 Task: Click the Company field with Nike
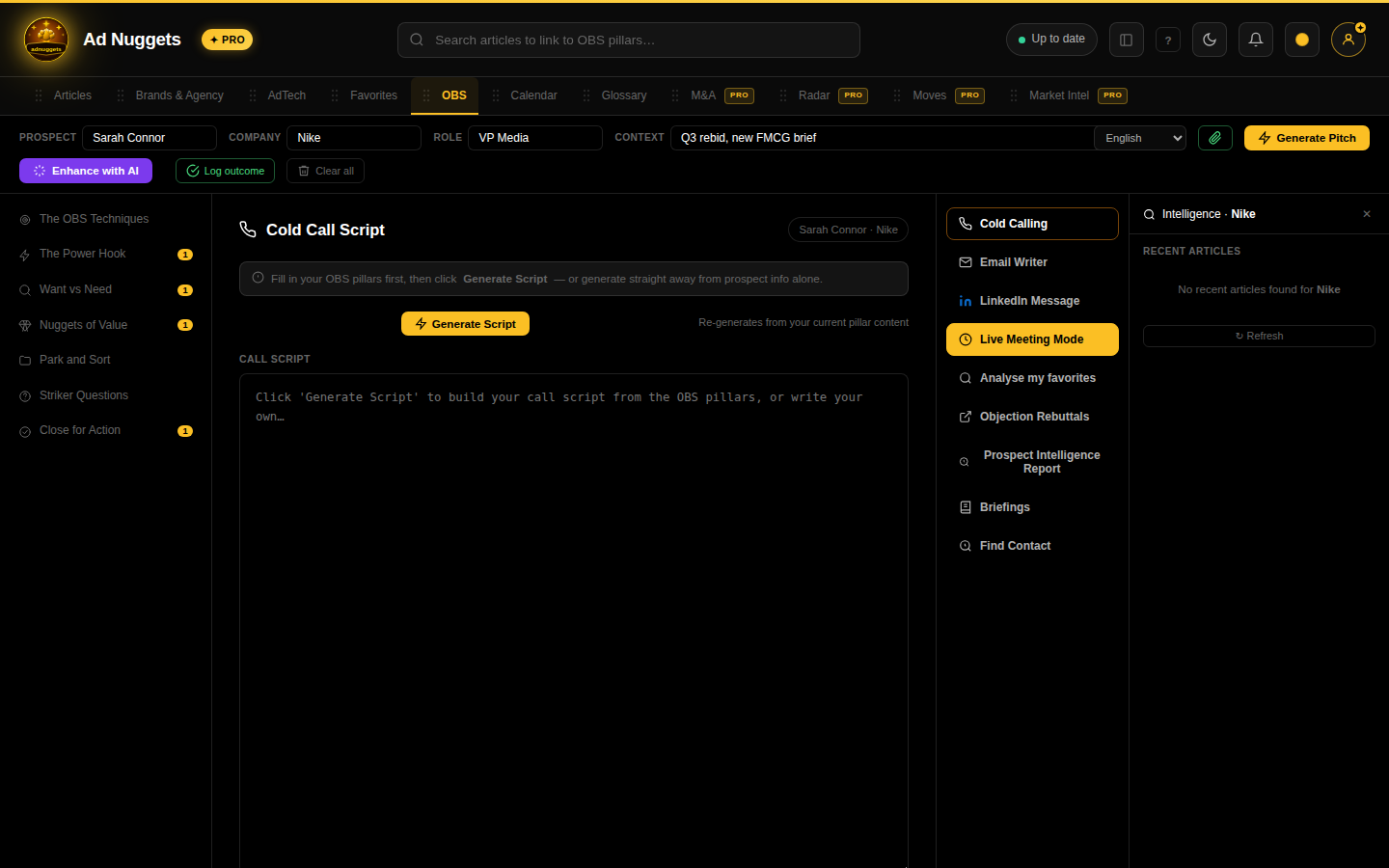pos(354,138)
